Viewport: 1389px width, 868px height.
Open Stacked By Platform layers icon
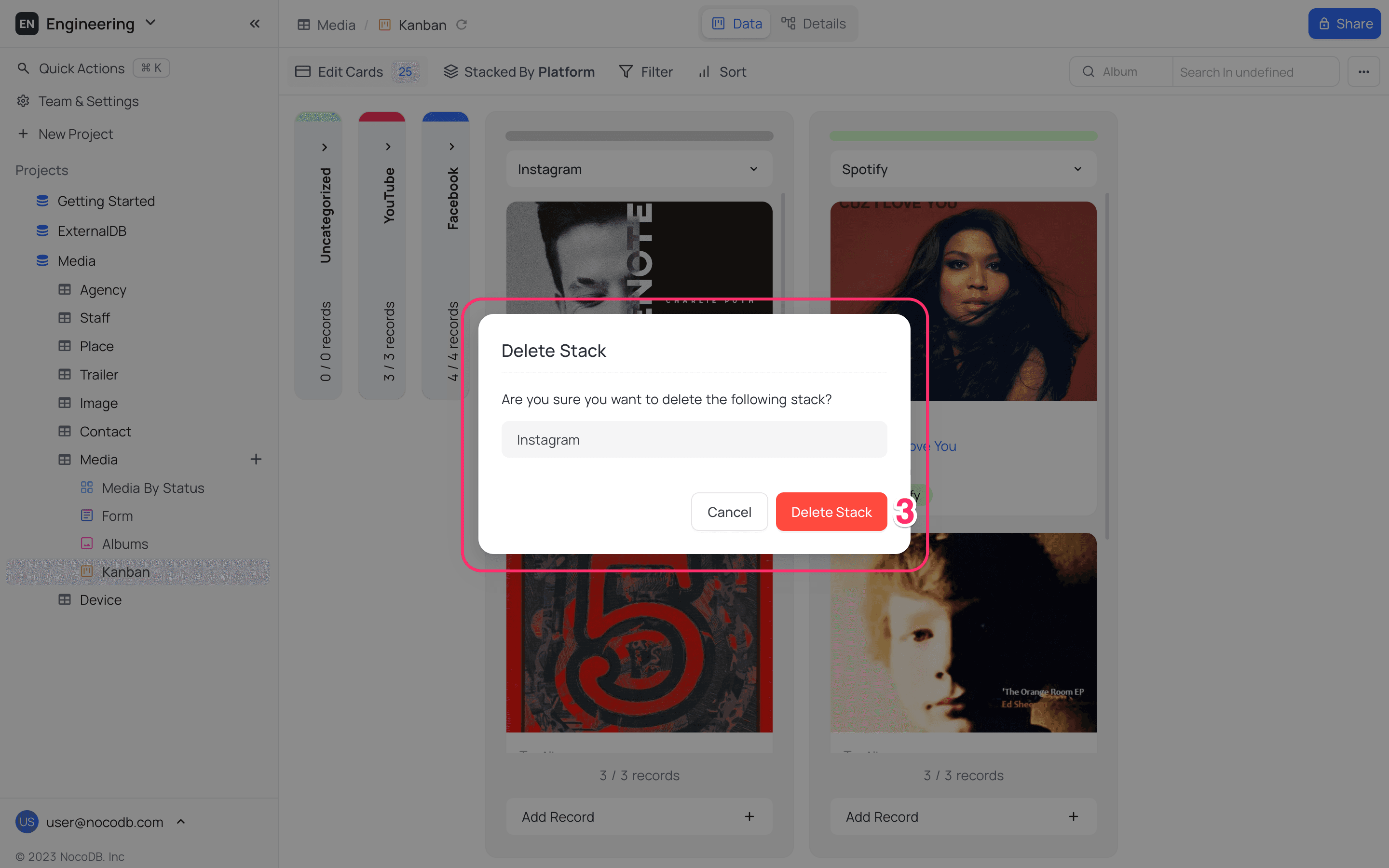point(450,72)
